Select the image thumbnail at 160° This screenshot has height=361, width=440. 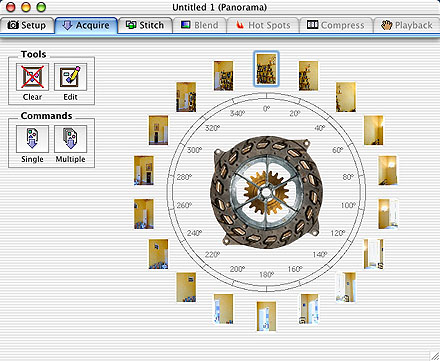[309, 309]
